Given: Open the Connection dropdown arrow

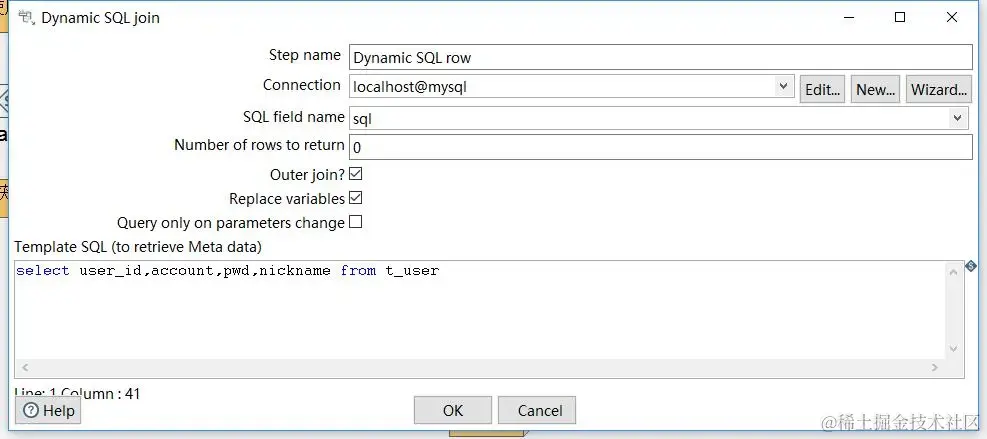Looking at the screenshot, I should [x=783, y=86].
